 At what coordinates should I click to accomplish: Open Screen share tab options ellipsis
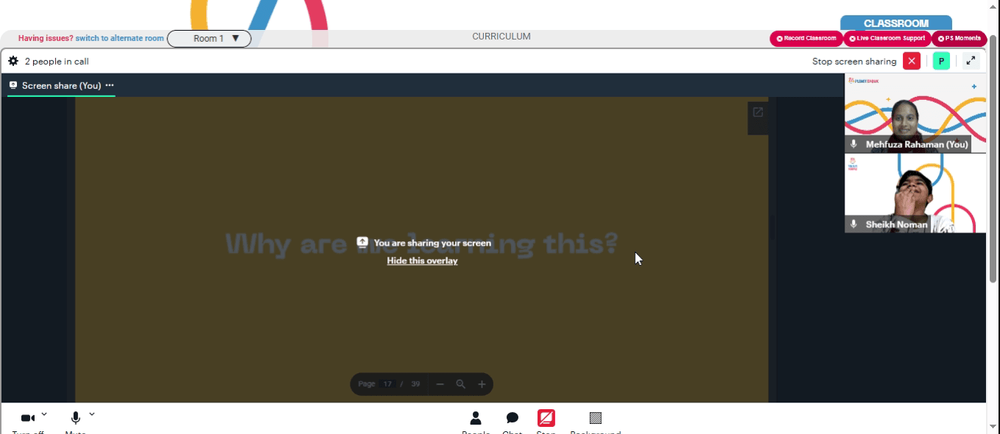[x=110, y=85]
